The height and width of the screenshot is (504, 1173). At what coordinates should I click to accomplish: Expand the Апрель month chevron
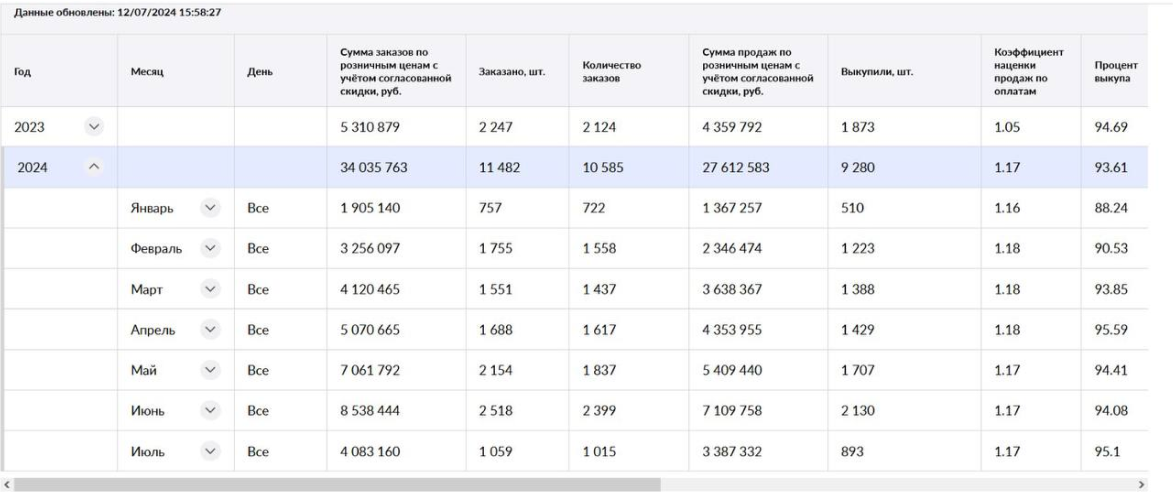point(211,329)
